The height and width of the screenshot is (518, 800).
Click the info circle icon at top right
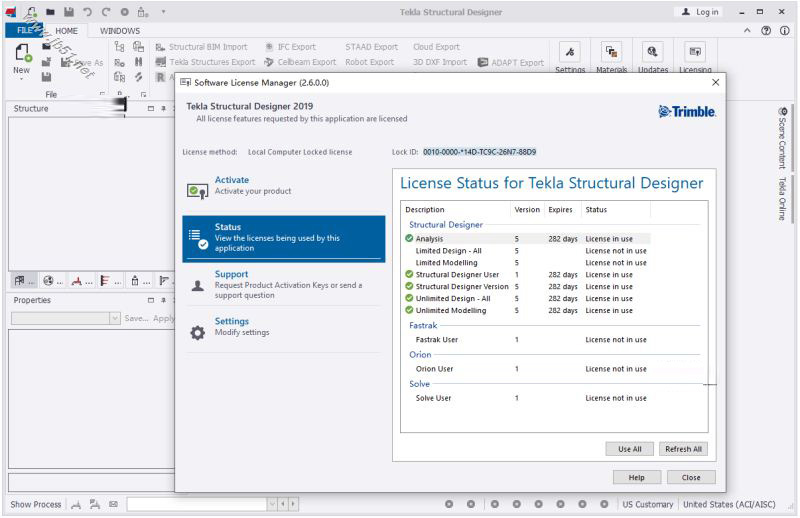(784, 31)
